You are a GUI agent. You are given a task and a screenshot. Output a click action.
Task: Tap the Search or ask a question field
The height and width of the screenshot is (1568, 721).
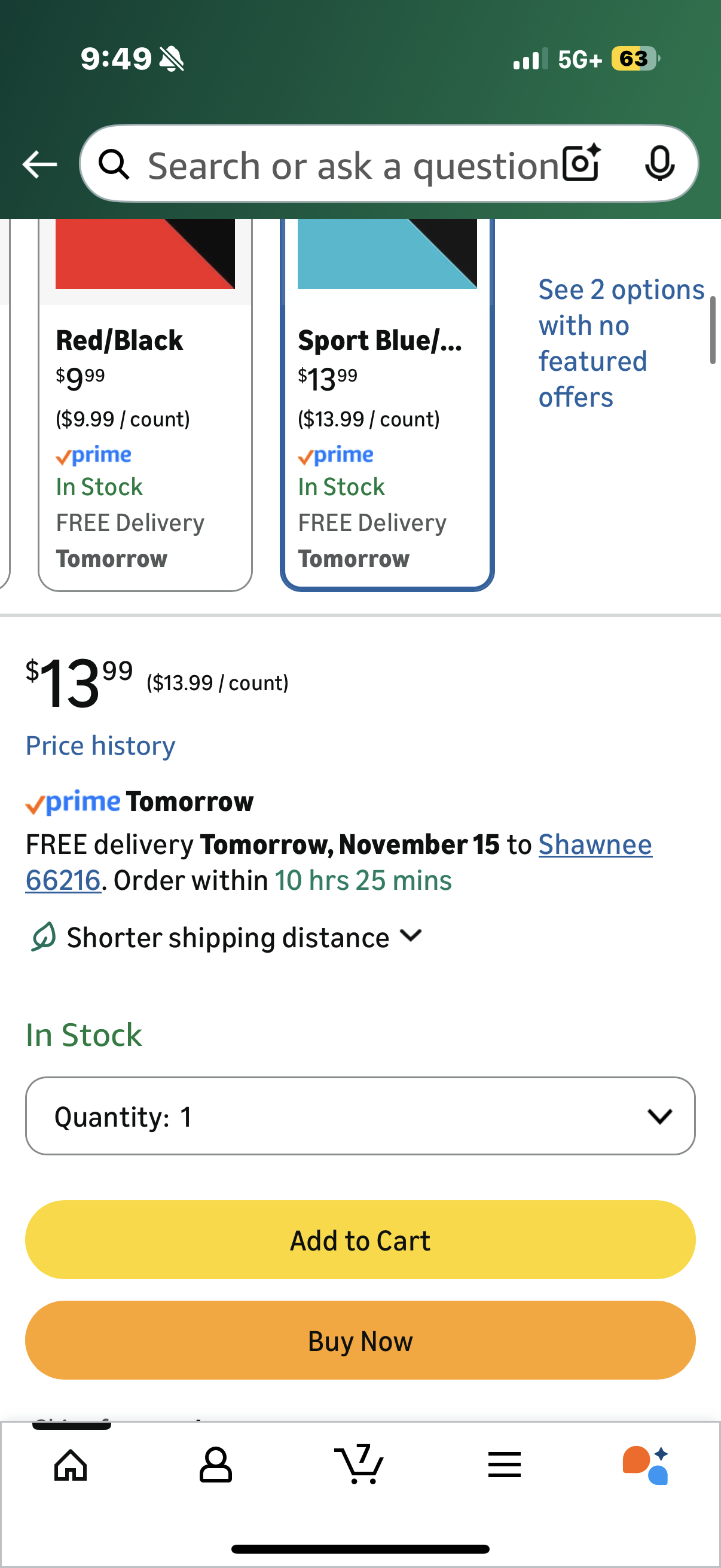353,166
